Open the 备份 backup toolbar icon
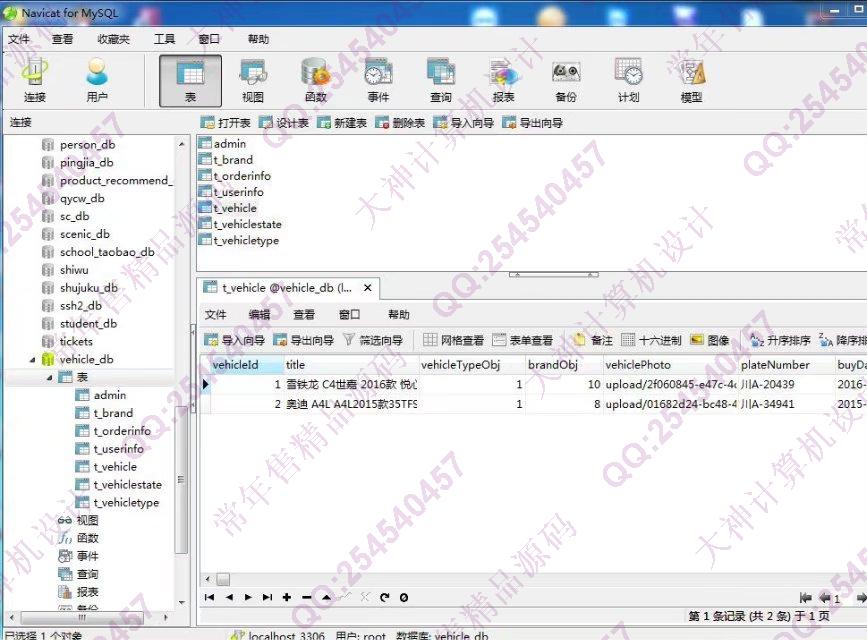This screenshot has height=640, width=867. [566, 81]
